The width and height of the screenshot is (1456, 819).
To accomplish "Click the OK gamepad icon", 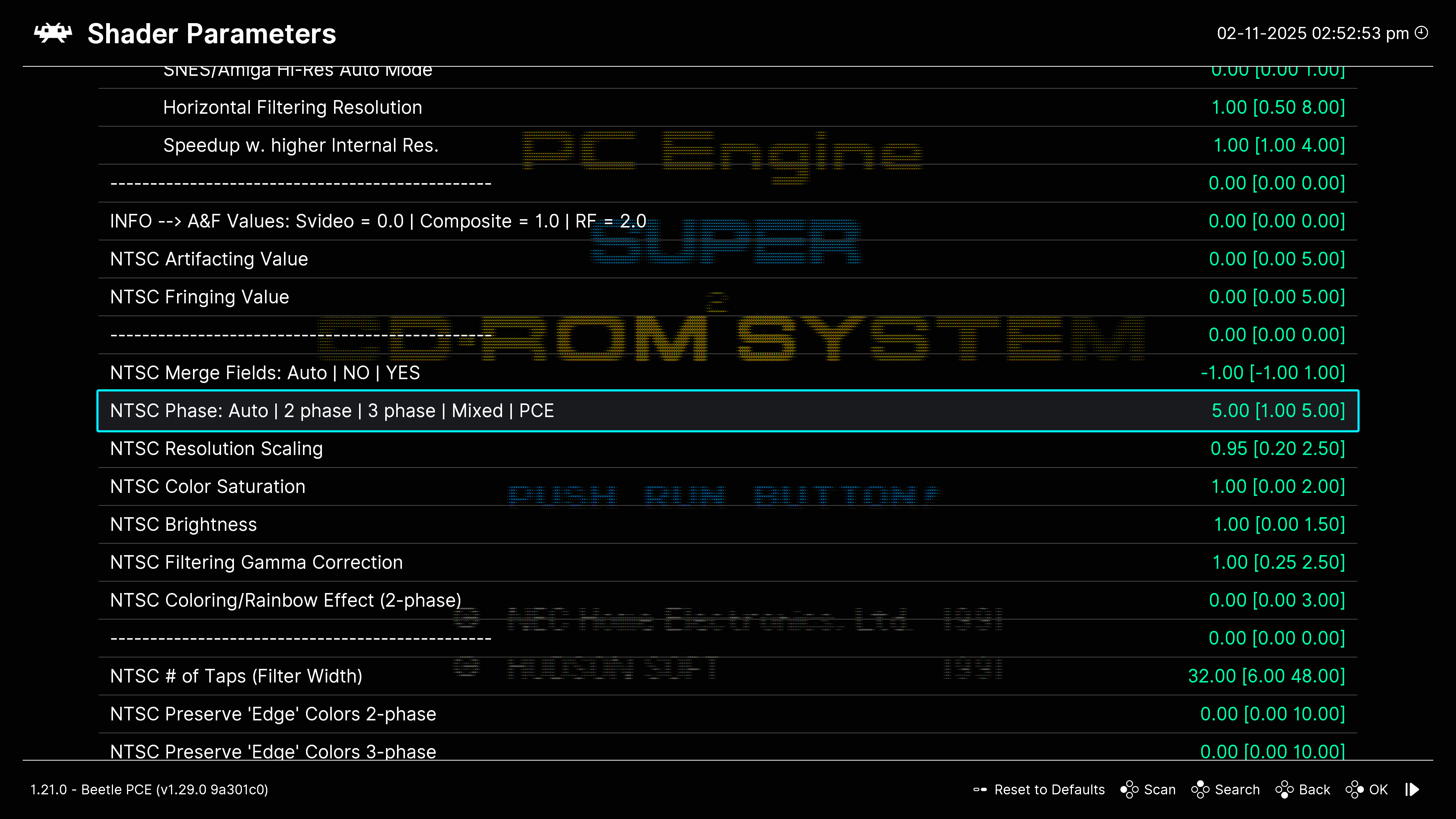I will tap(1354, 789).
